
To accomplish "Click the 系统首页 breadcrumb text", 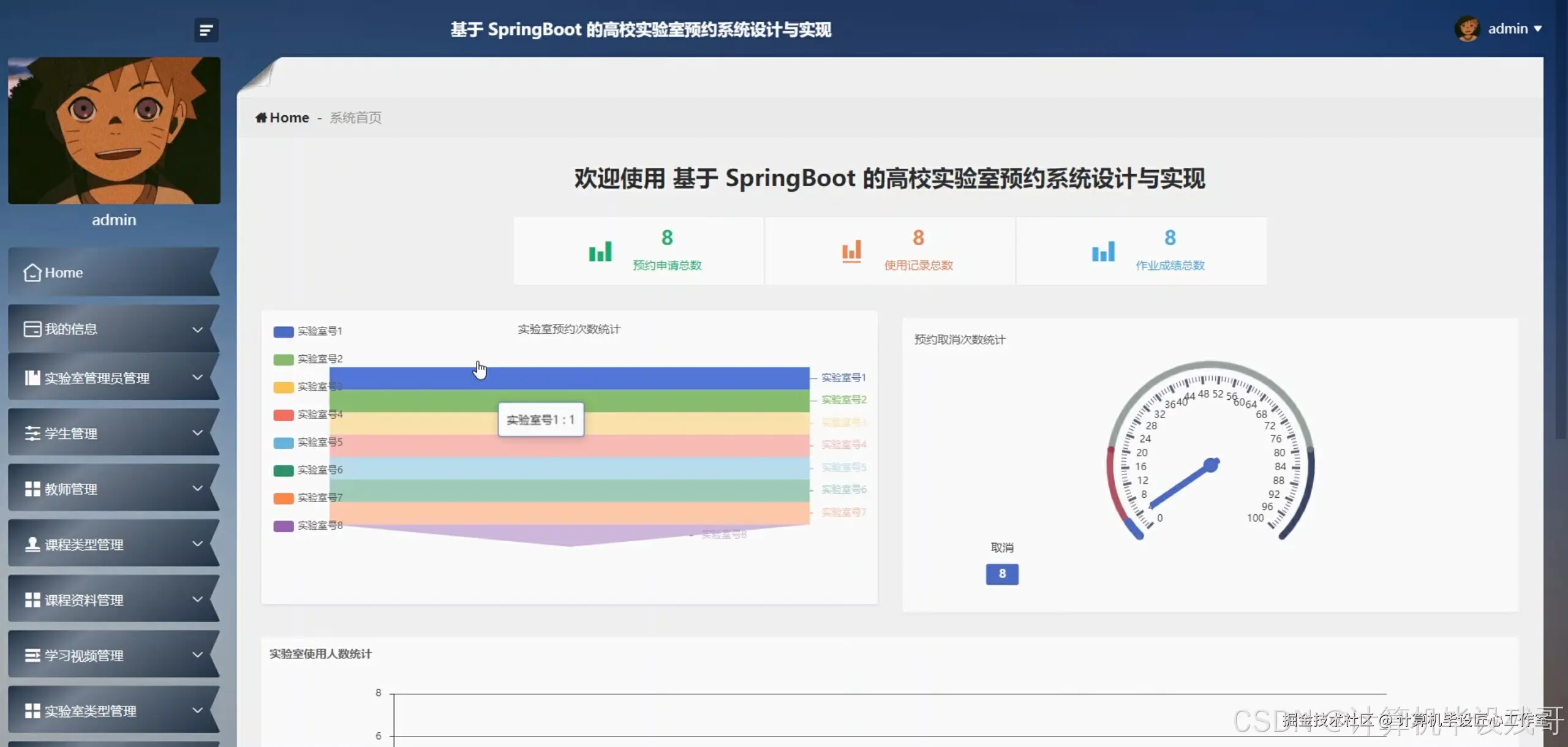I will point(355,118).
